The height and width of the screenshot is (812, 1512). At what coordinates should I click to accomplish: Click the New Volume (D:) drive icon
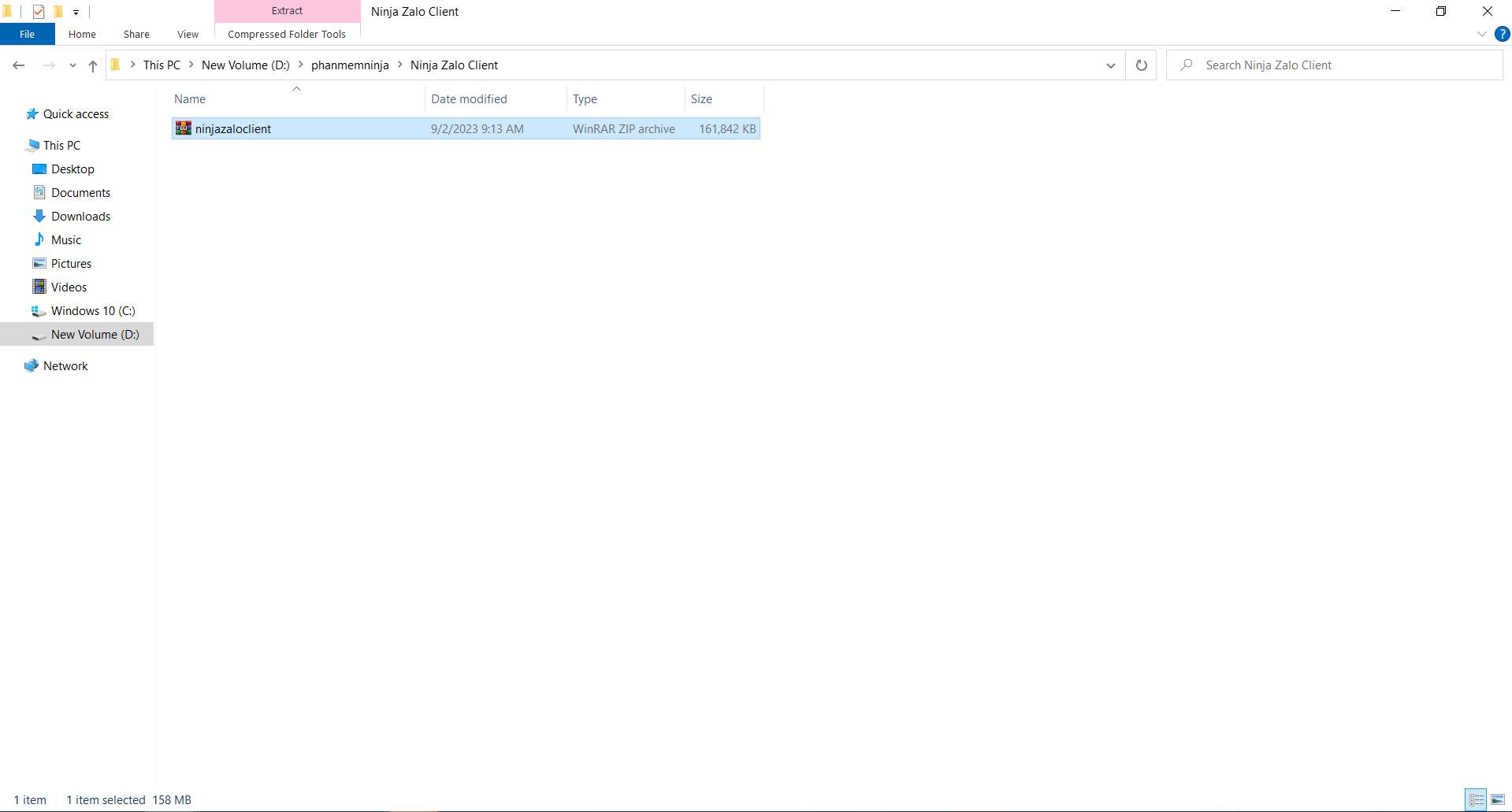[39, 336]
